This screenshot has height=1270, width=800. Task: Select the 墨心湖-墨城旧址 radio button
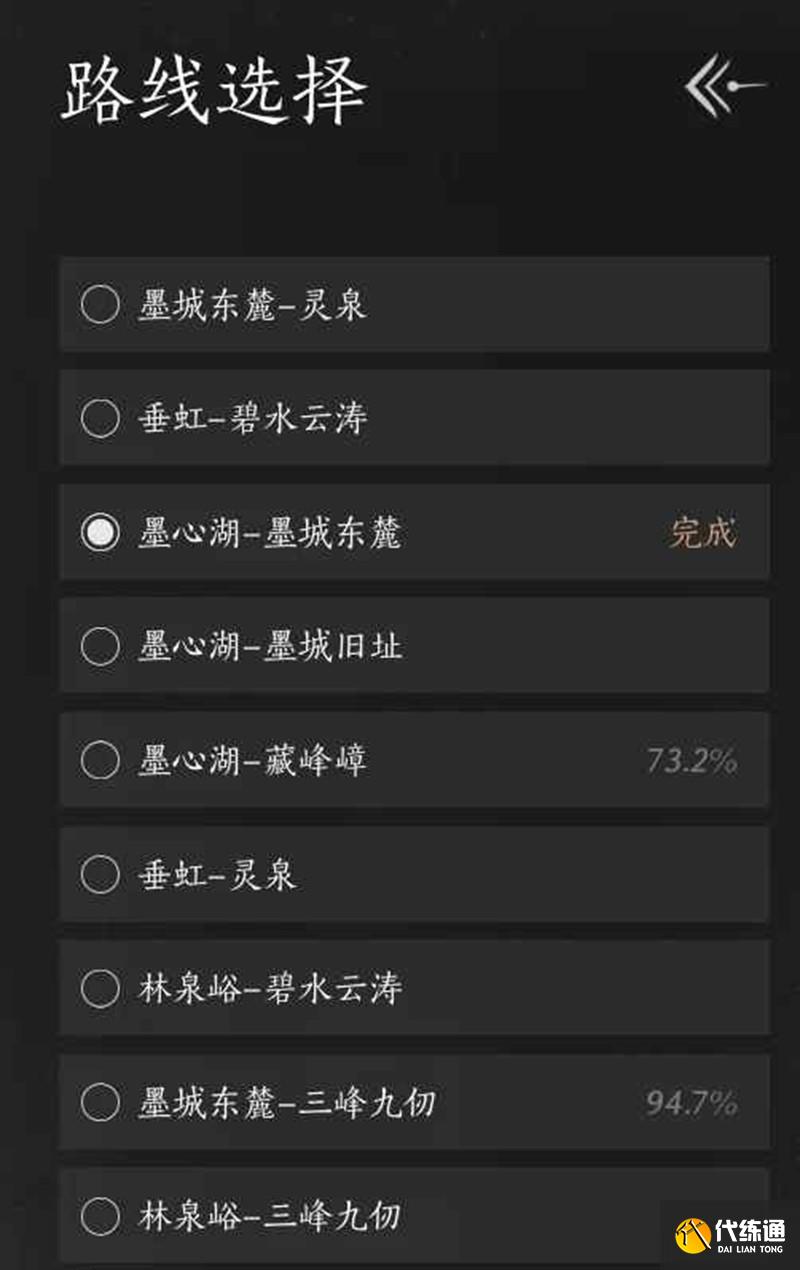pos(100,646)
